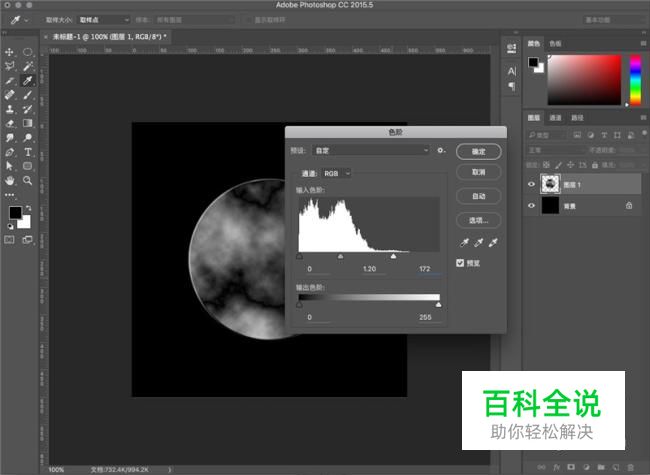Select the Elliptical Marquee tool
This screenshot has height=475, width=650.
point(27,52)
